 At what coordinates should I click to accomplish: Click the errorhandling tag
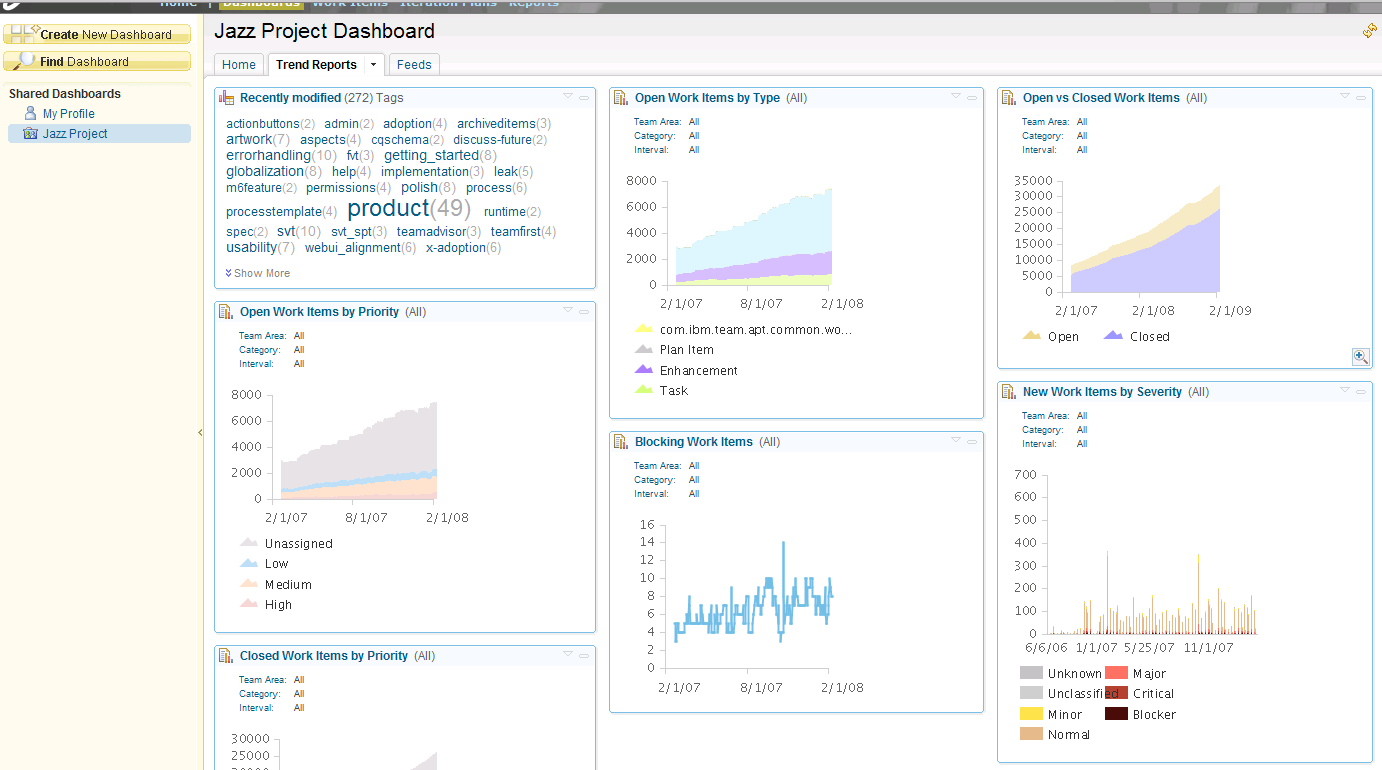[268, 156]
